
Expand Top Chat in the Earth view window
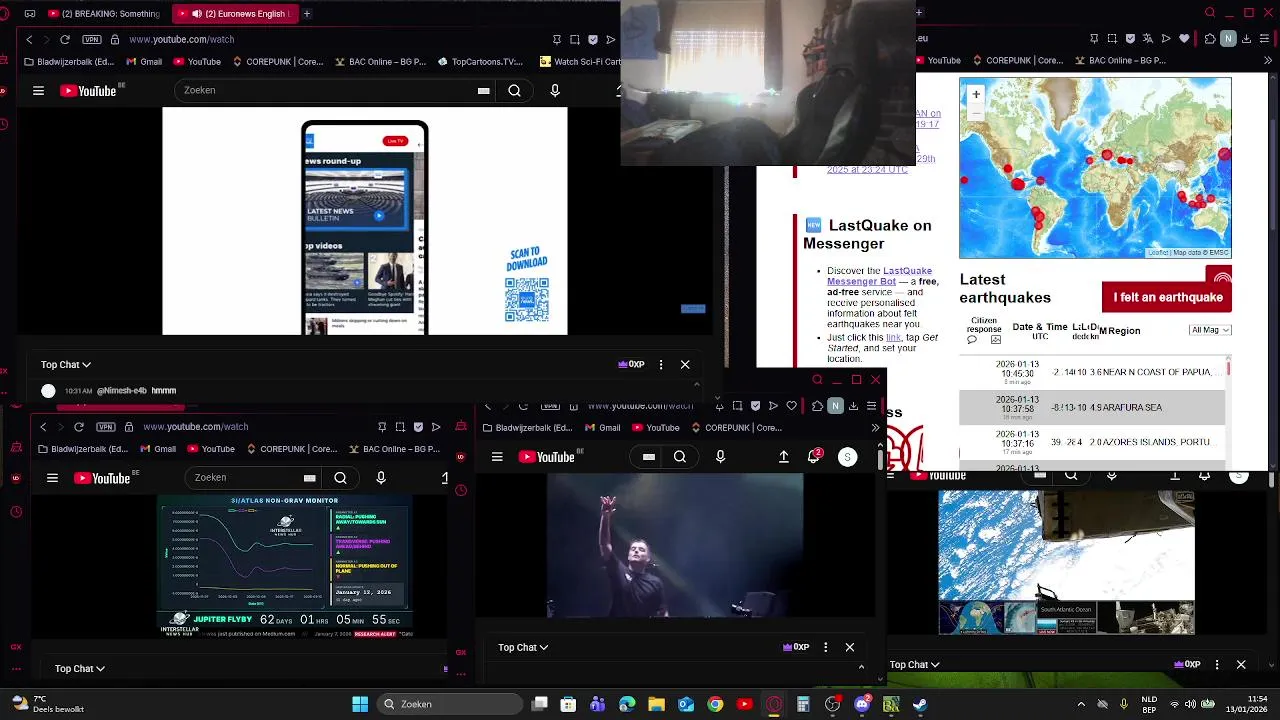pos(915,664)
